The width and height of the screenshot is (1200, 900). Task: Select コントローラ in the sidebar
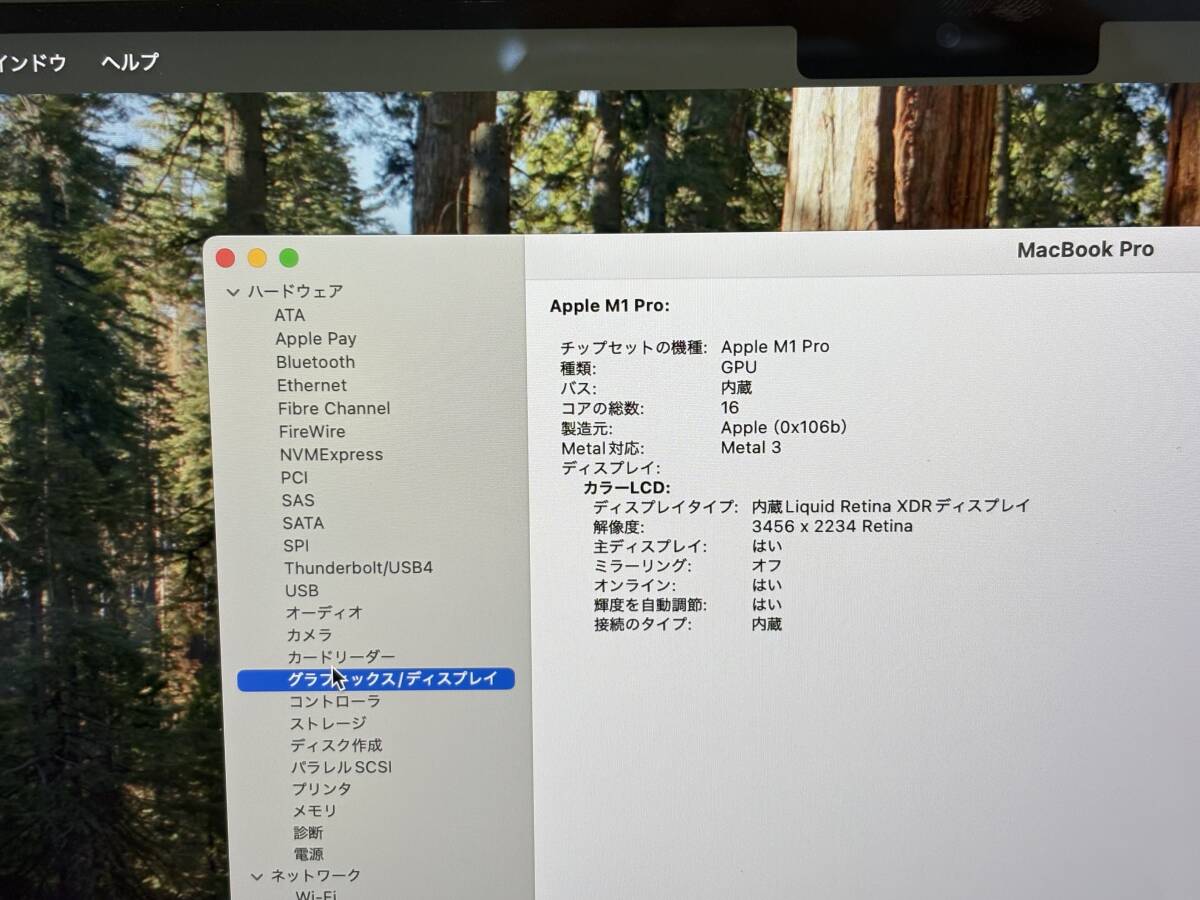tap(335, 702)
